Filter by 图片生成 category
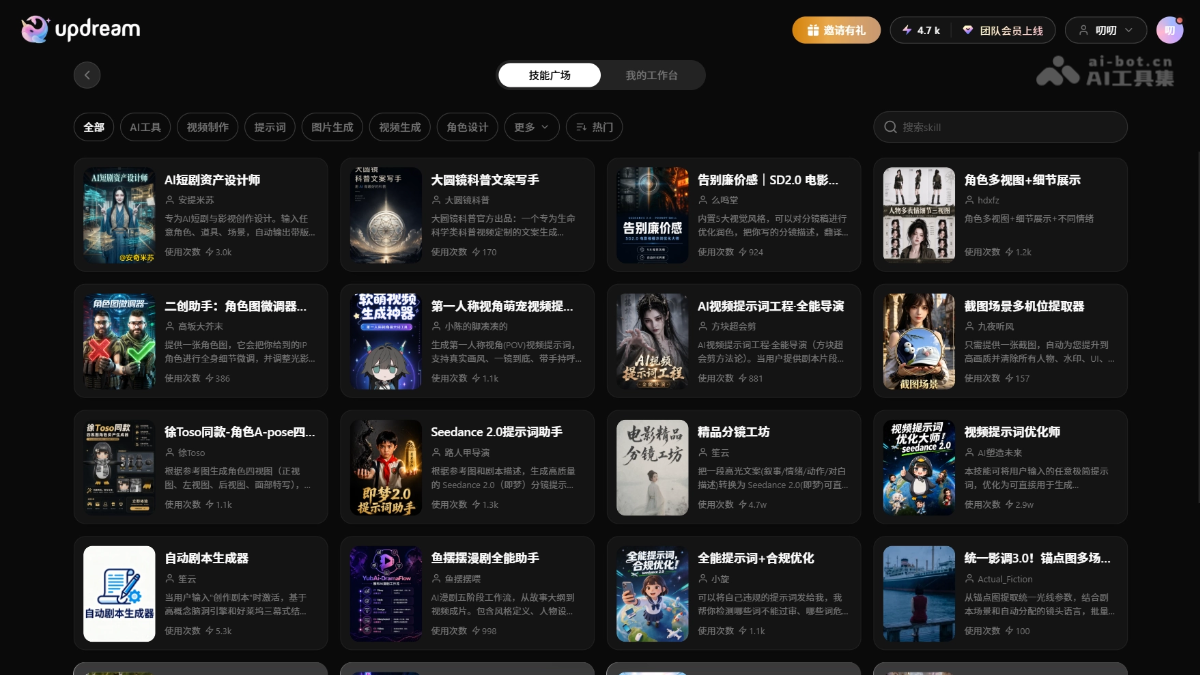 pyautogui.click(x=332, y=127)
